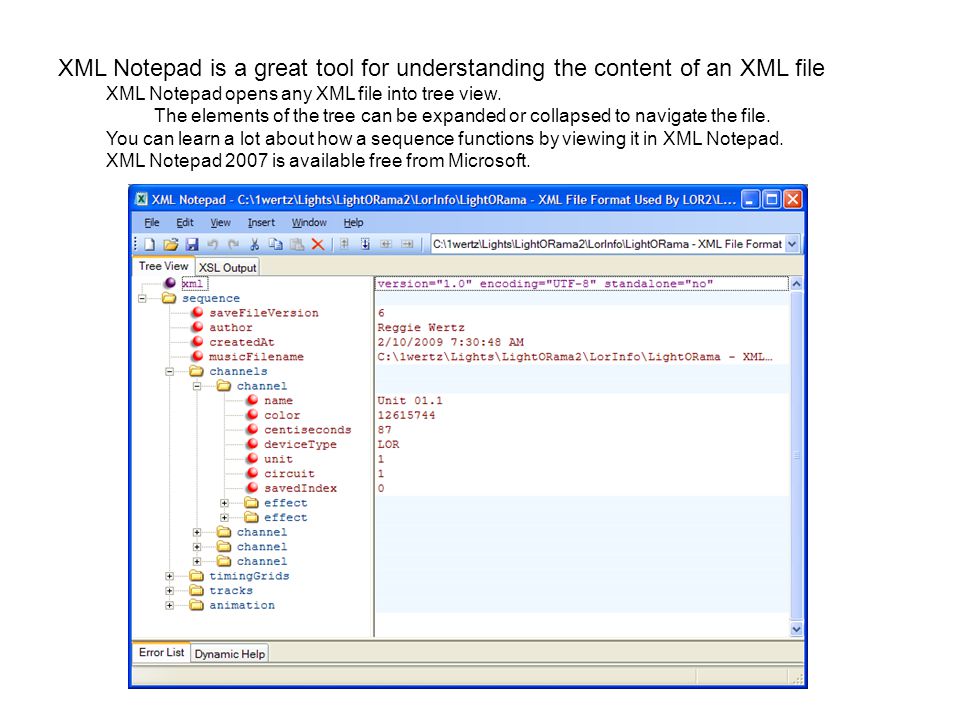
Task: Click the xml version encoding value field
Action: [x=582, y=283]
